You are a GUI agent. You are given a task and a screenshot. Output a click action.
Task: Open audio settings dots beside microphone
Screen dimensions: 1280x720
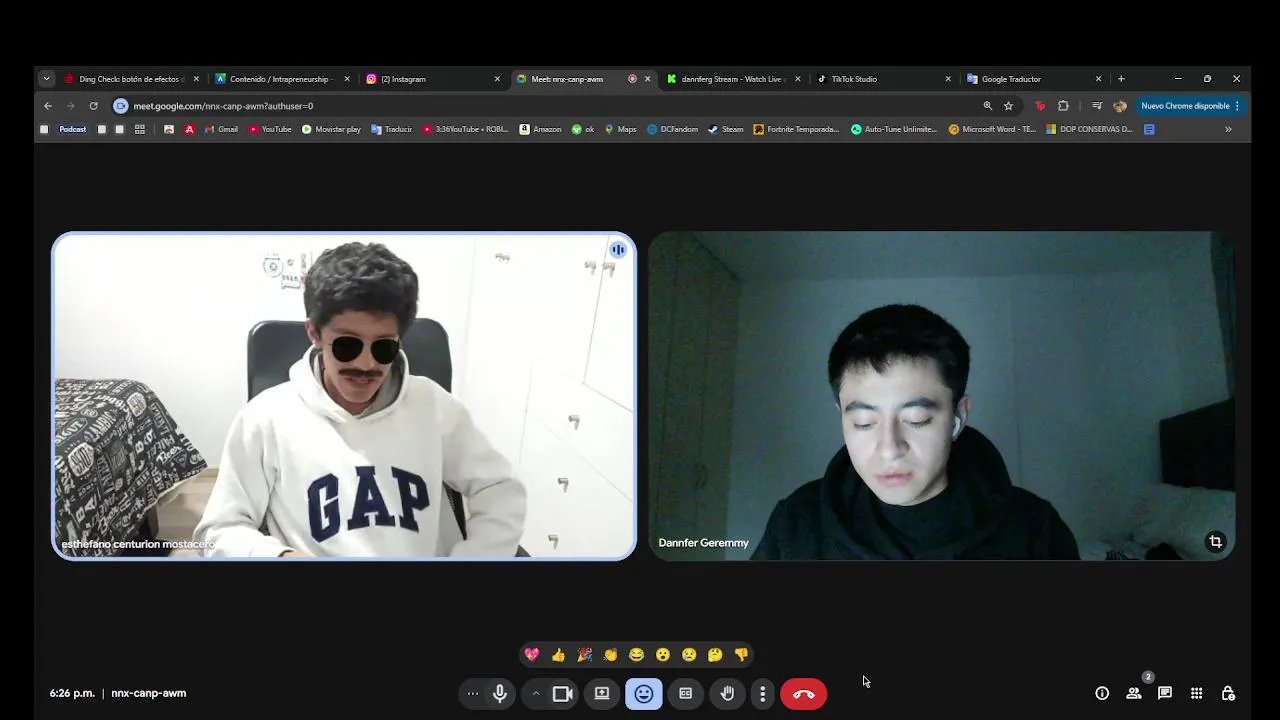(473, 693)
